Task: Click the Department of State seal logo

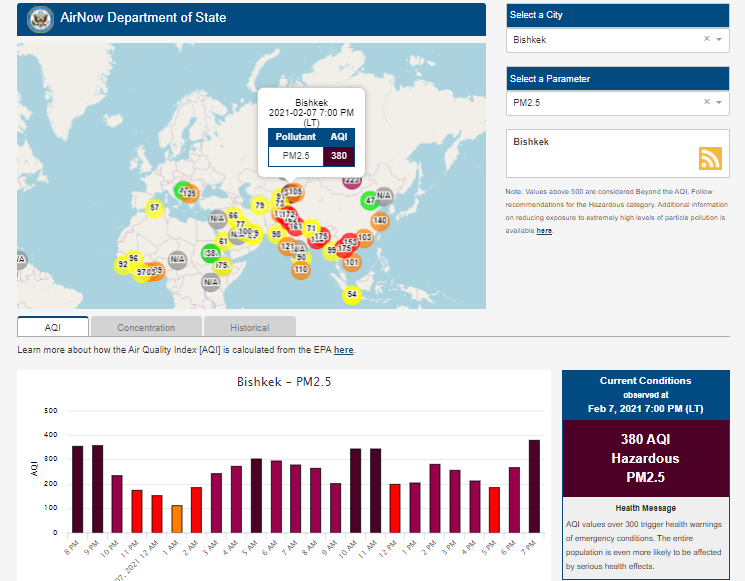Action: point(41,18)
